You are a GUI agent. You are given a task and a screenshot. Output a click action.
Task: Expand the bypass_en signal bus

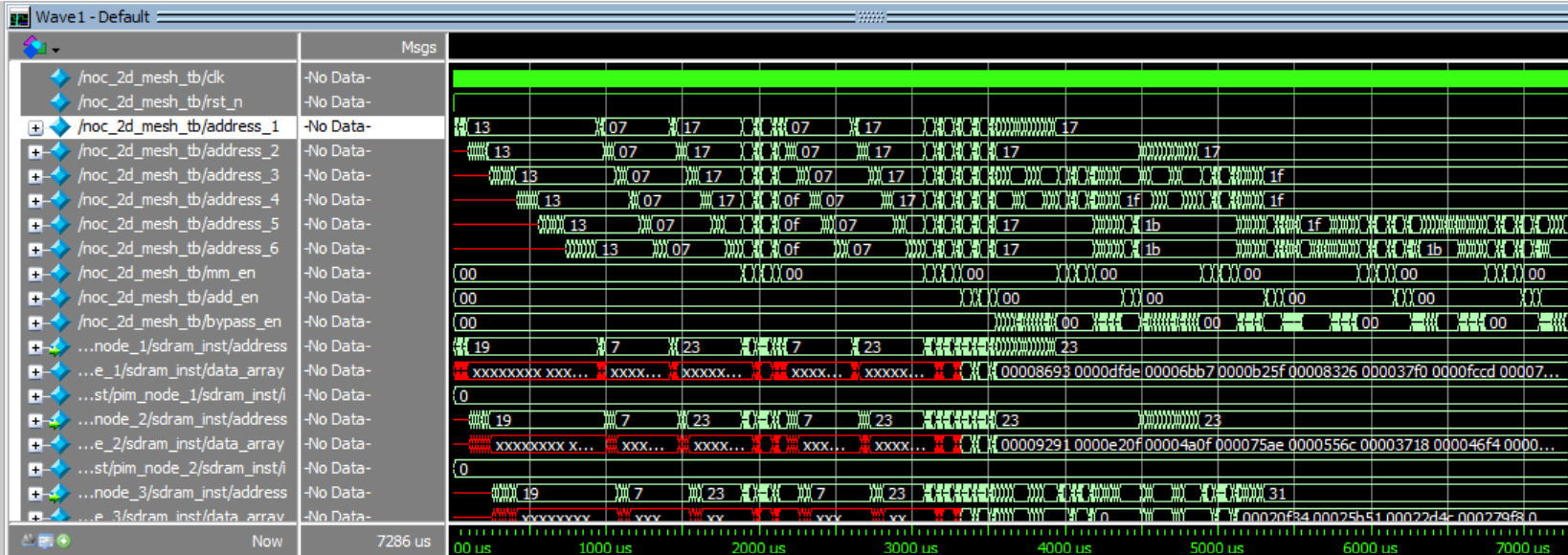pyautogui.click(x=35, y=322)
